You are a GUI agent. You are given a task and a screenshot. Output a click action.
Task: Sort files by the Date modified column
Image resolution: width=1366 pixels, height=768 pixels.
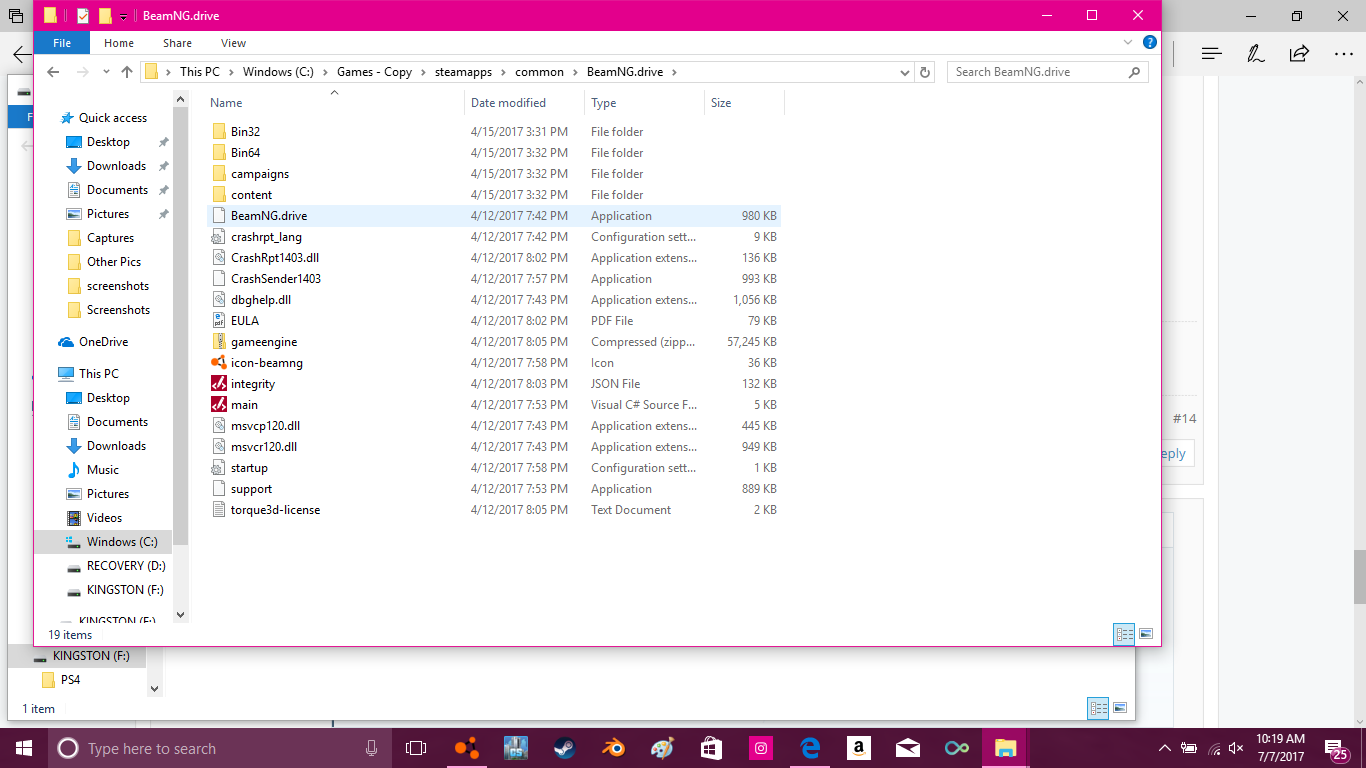[524, 103]
